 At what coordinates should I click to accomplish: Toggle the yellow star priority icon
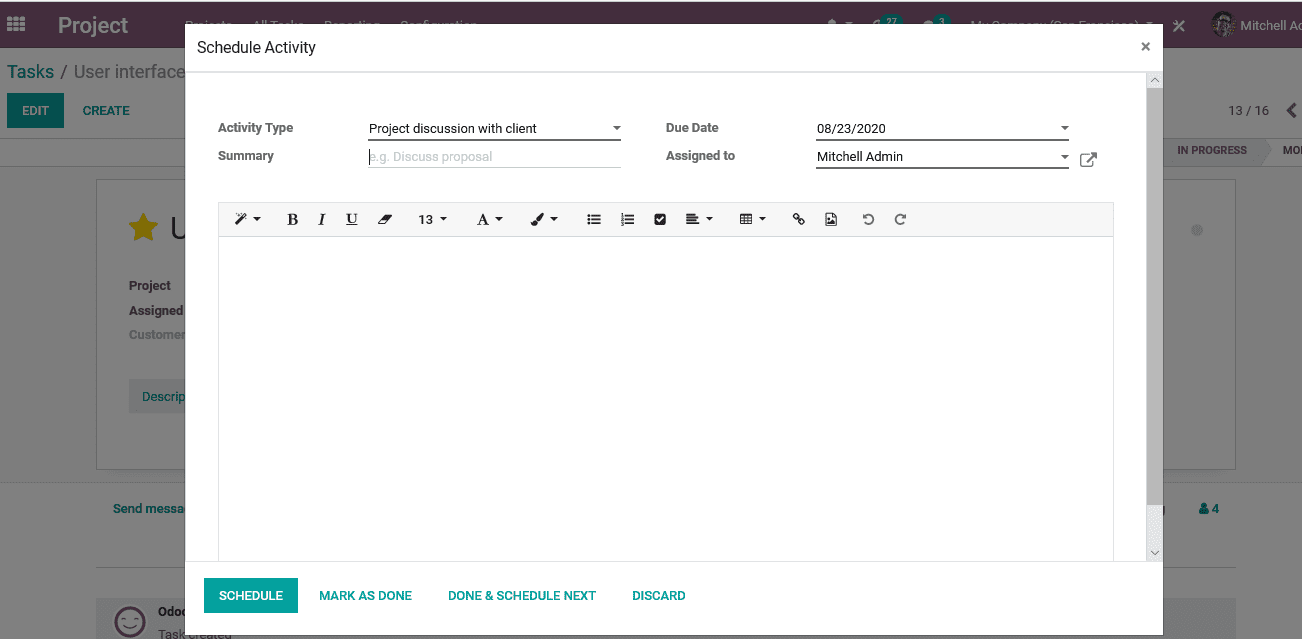[144, 228]
